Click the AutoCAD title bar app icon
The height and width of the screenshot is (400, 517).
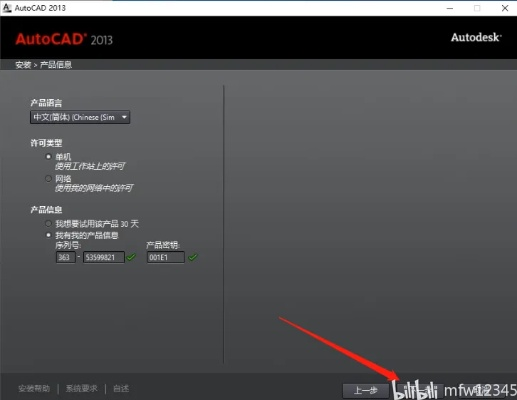click(x=7, y=8)
